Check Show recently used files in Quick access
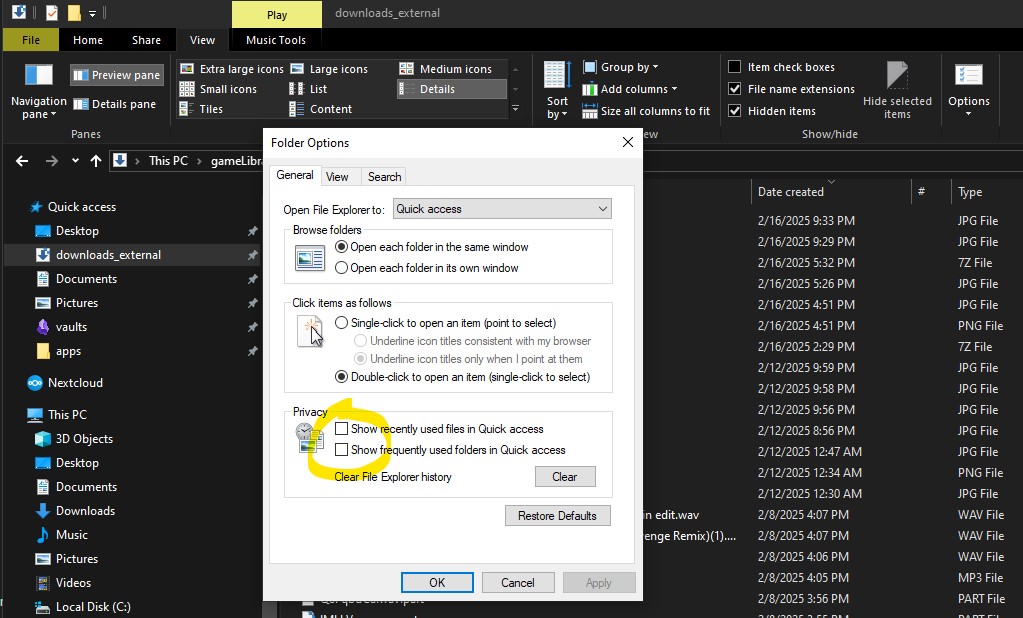The height and width of the screenshot is (618, 1023). click(343, 428)
